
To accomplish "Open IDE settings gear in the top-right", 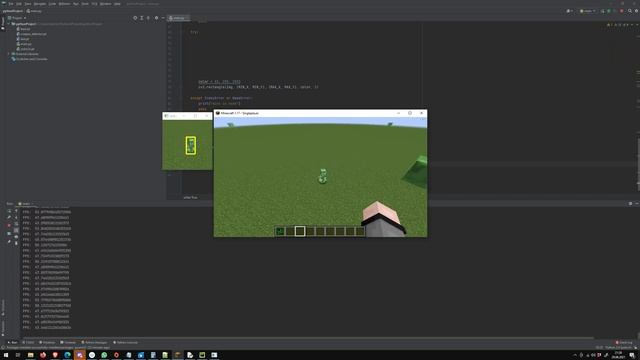I will 636,11.
